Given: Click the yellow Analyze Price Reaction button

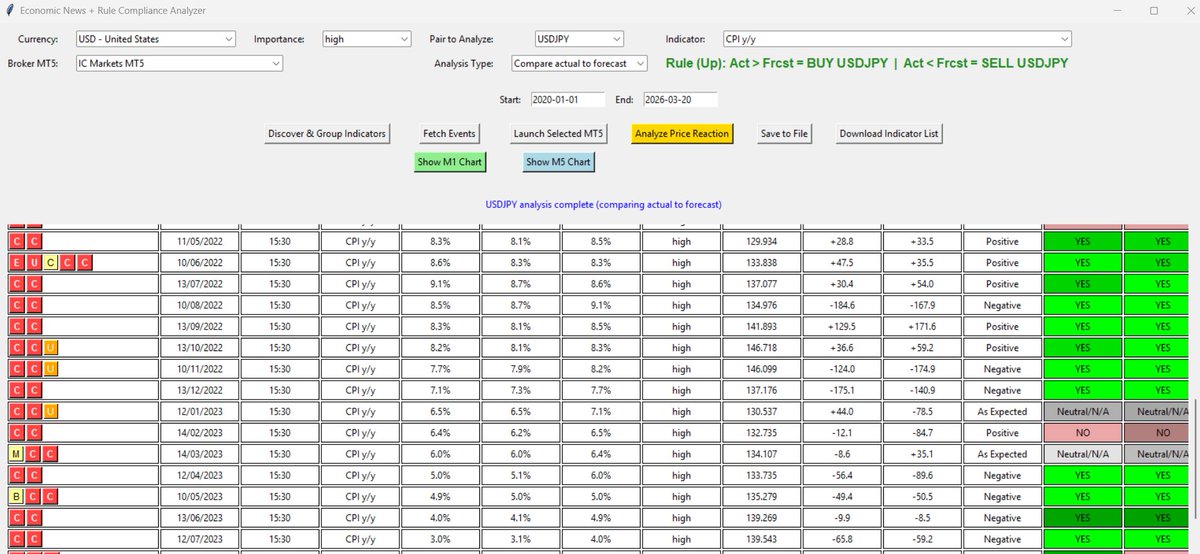Looking at the screenshot, I should click(682, 133).
